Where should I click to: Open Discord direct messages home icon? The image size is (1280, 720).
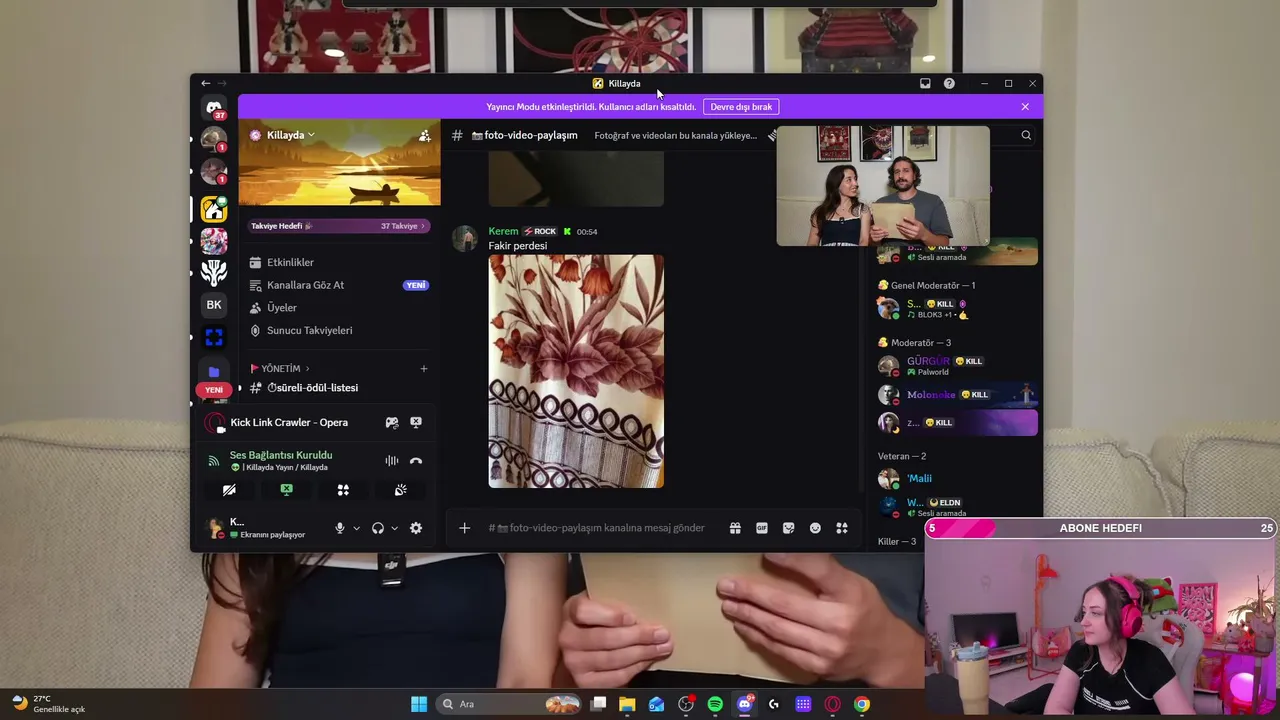coord(214,107)
